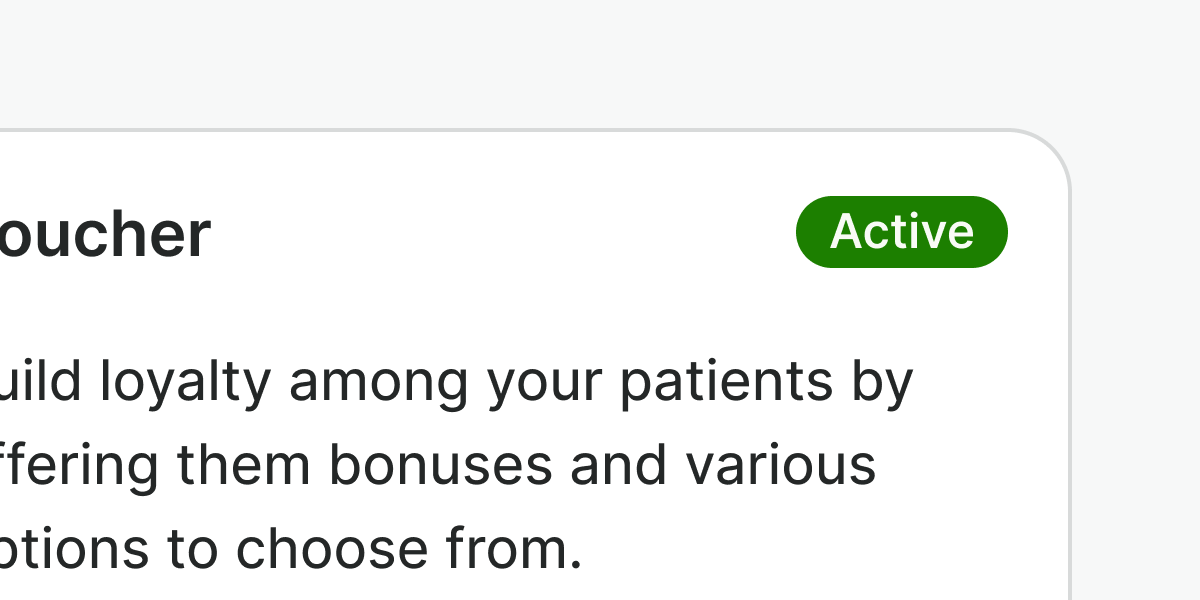Click the gray page background above the card
This screenshot has height=600, width=1200.
[500, 60]
